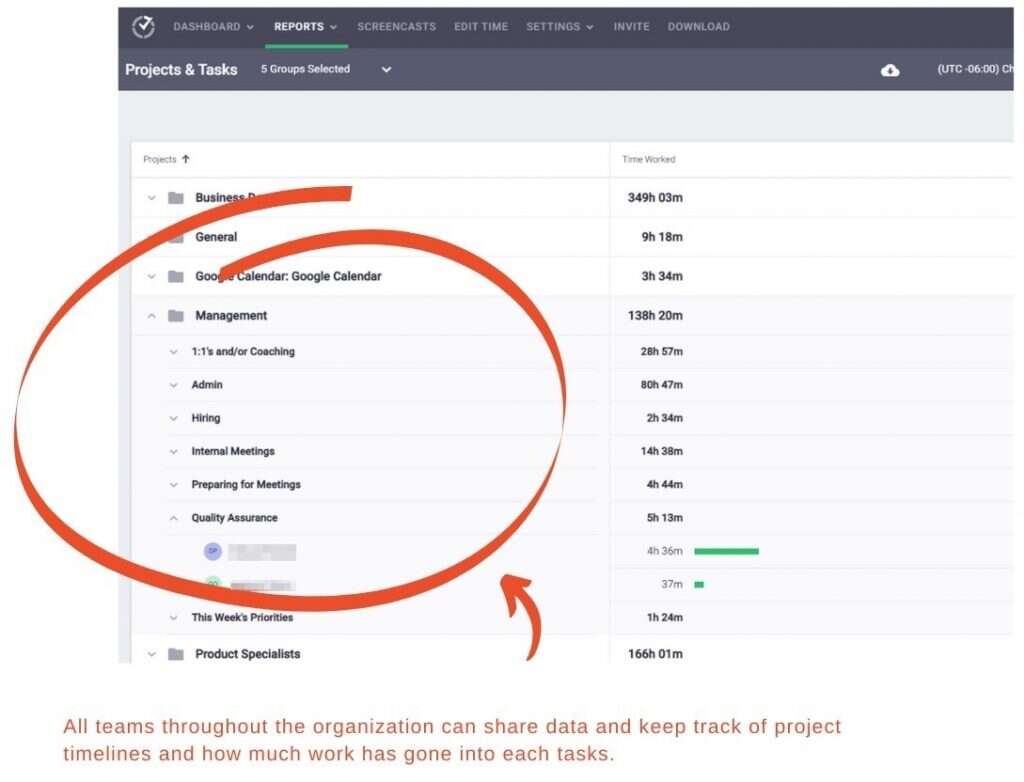Viewport: 1024px width, 782px height.
Task: Click the Product Specialists folder icon
Action: 174,653
